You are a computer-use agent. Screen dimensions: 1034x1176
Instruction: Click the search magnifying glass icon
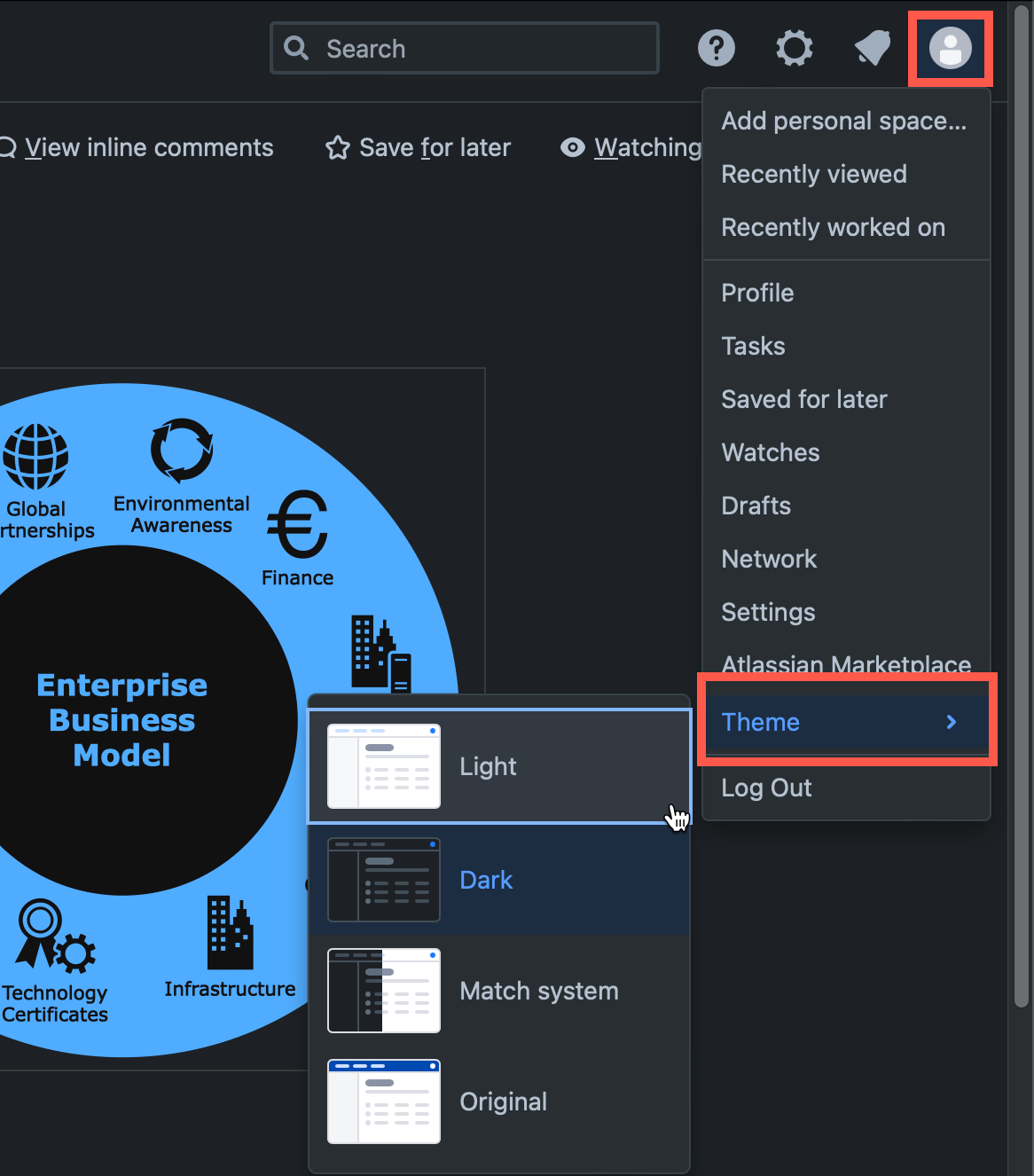[295, 48]
